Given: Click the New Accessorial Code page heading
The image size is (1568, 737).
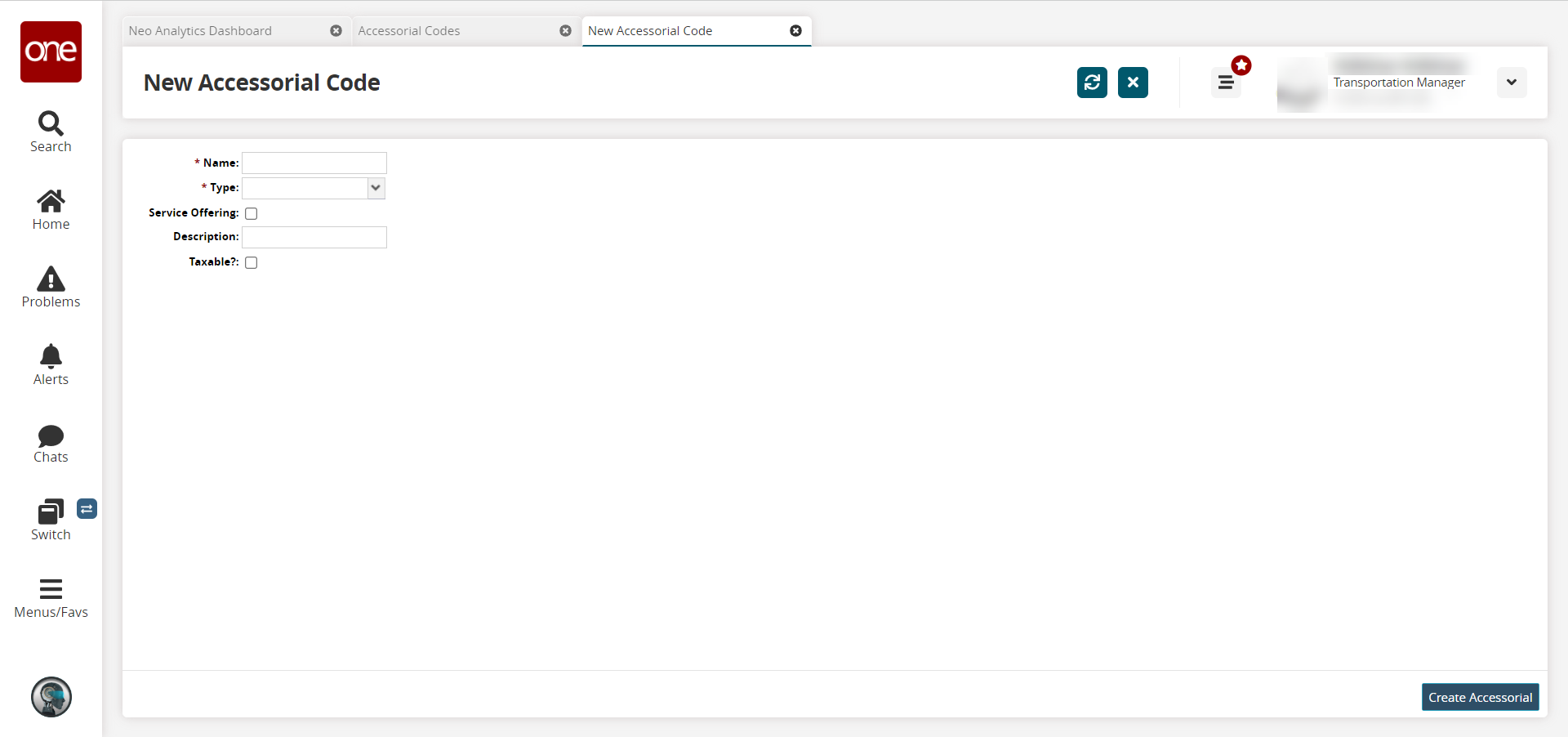Looking at the screenshot, I should click(x=262, y=83).
